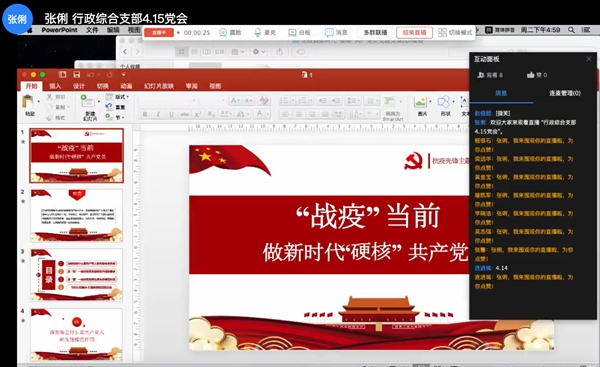This screenshot has width=600, height=367.
Task: Open macOS Spotlight search icon
Action: pos(571,30)
